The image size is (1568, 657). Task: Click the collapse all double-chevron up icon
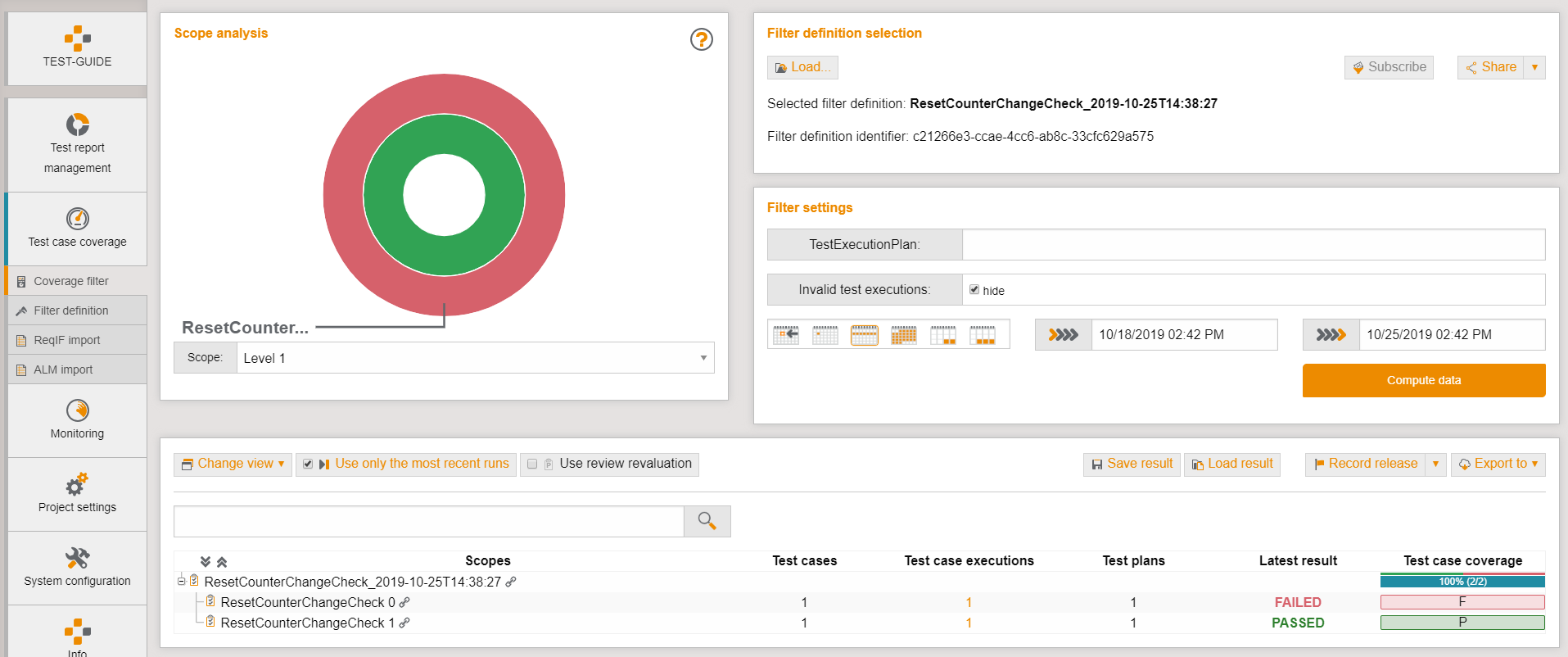click(x=222, y=561)
